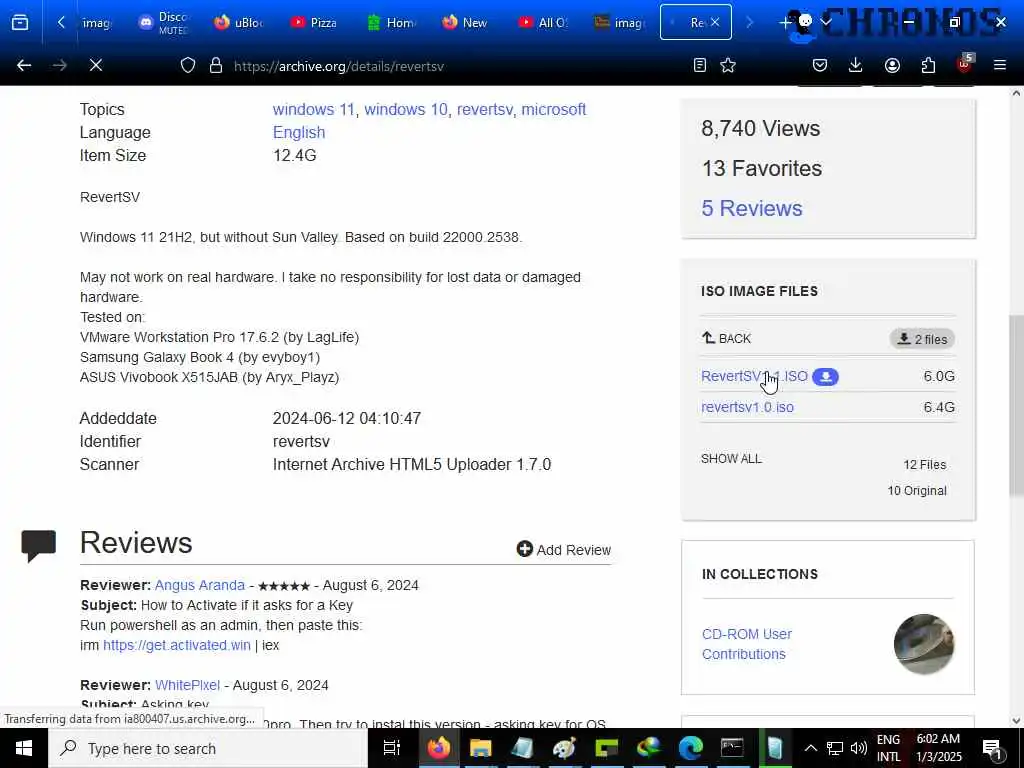Open the uBlock Origin toolbar icon

[x=965, y=64]
